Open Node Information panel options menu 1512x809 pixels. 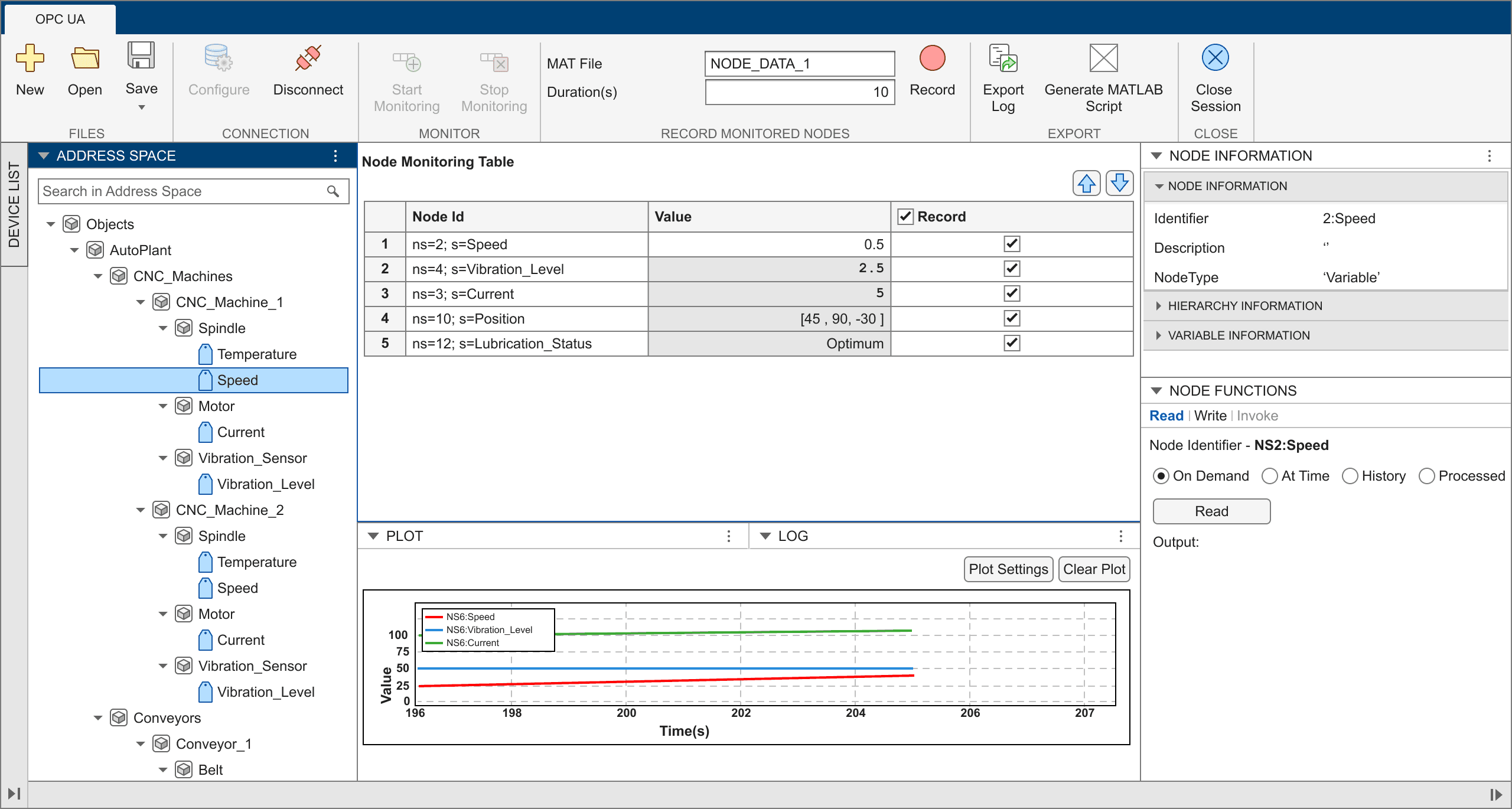pos(1489,156)
